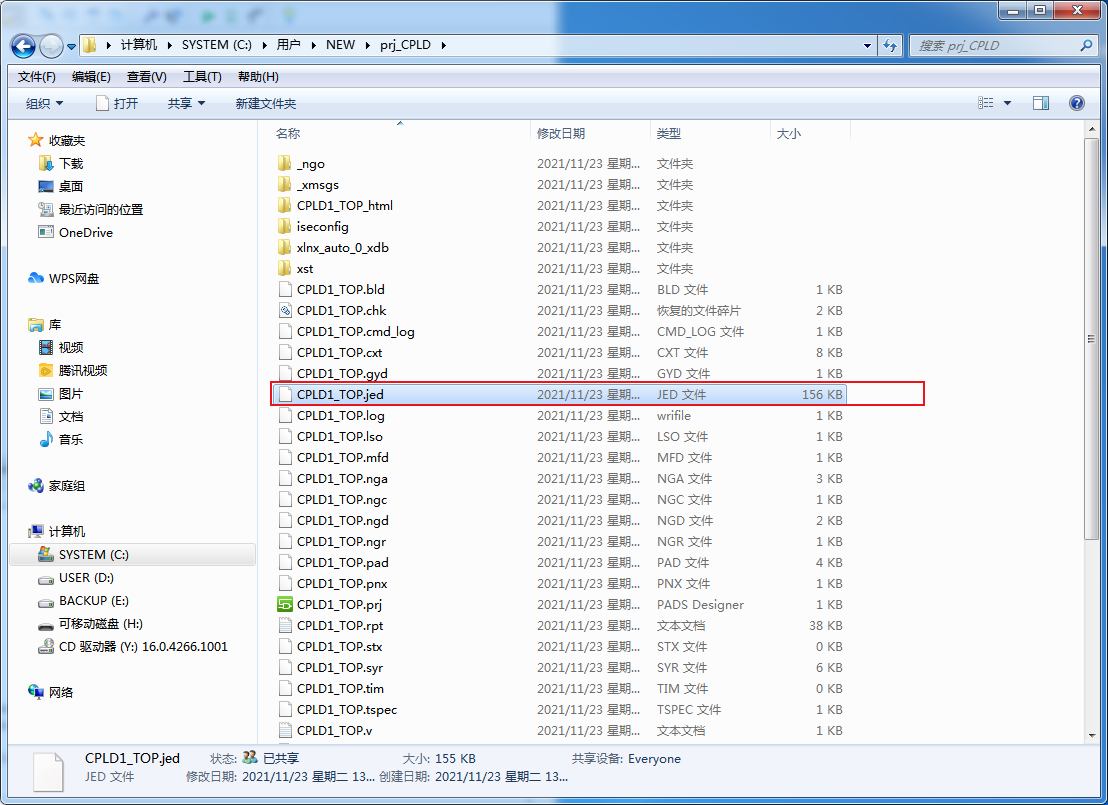The image size is (1108, 805).
Task: Open the address bar history dropdown
Action: coord(866,46)
